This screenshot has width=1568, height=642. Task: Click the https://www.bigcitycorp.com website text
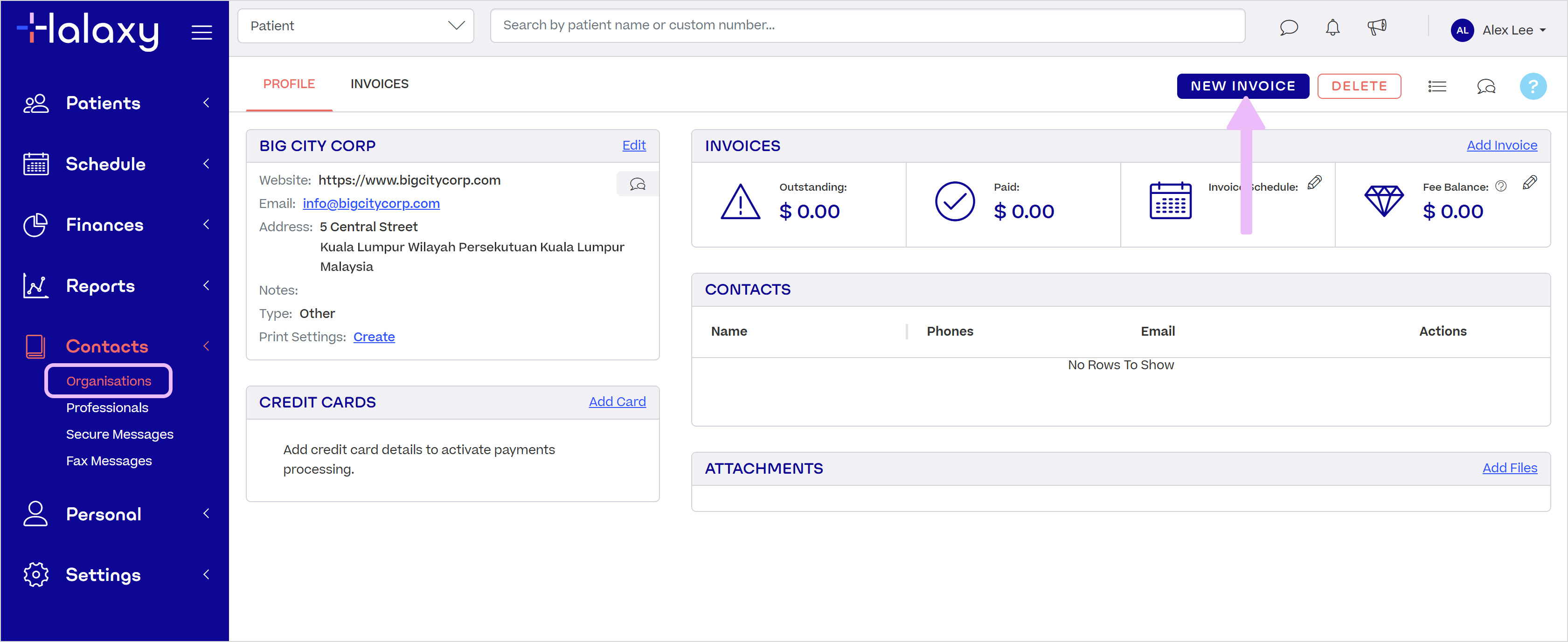tap(409, 181)
